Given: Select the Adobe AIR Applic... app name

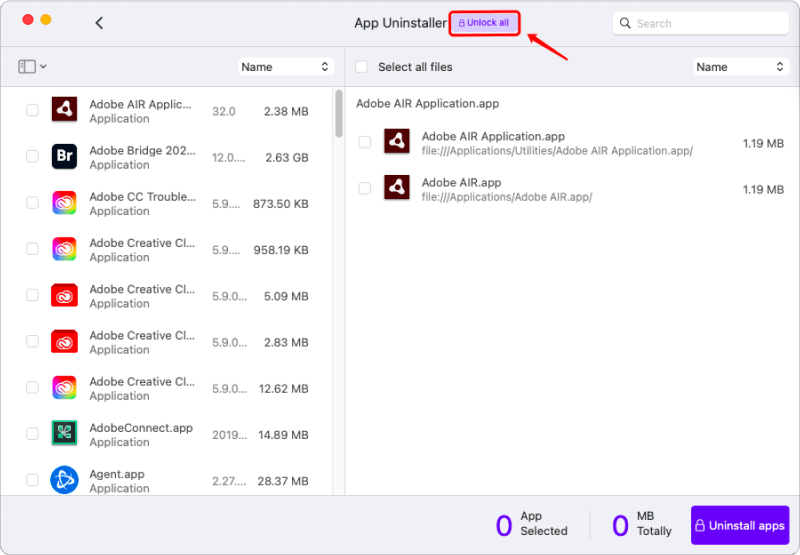Looking at the screenshot, I should click(x=140, y=104).
